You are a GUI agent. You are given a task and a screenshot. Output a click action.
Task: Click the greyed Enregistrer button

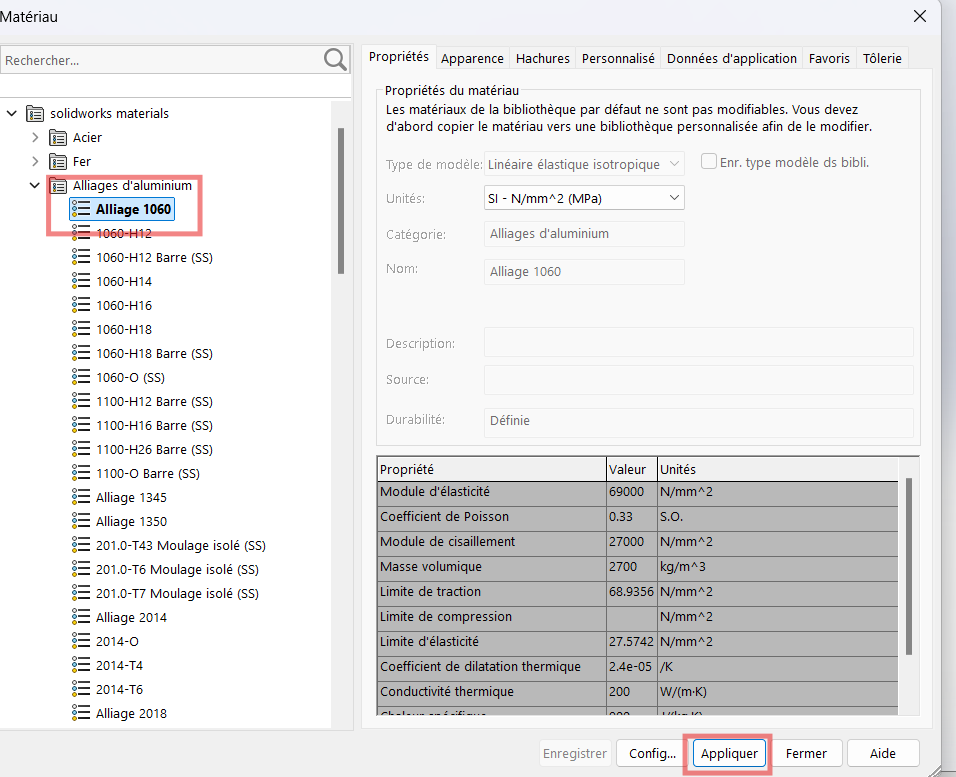click(575, 753)
